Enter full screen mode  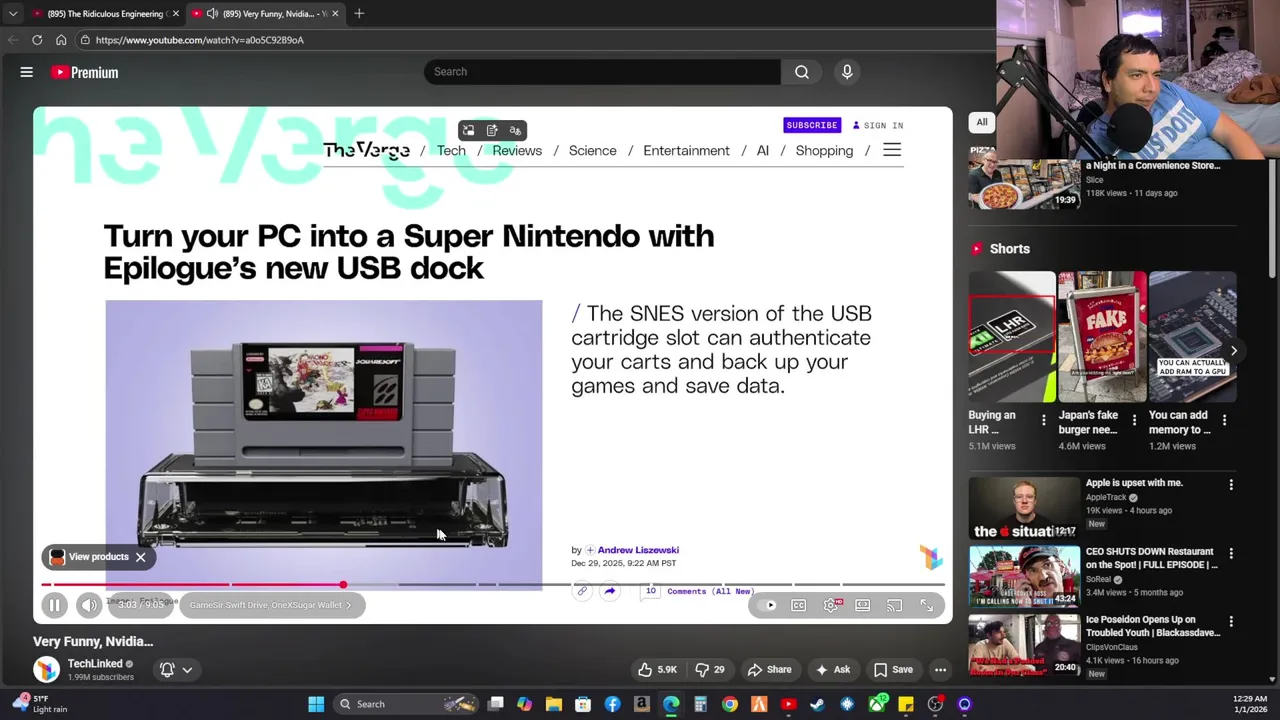926,605
